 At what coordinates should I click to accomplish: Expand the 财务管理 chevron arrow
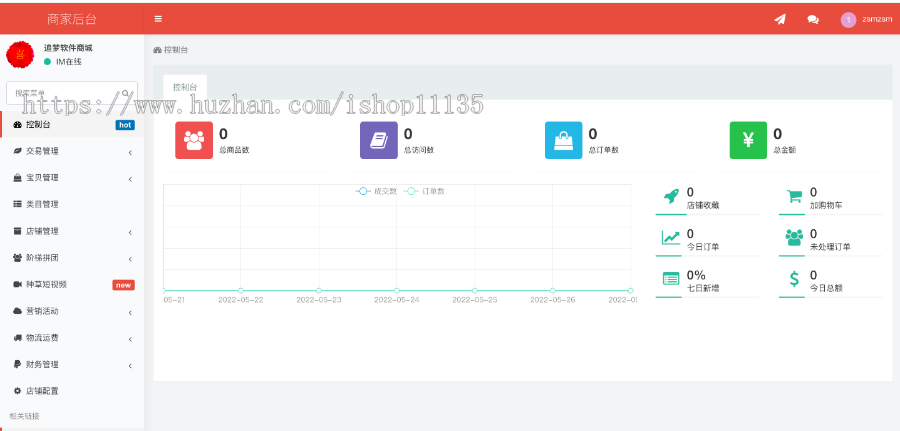(x=130, y=366)
